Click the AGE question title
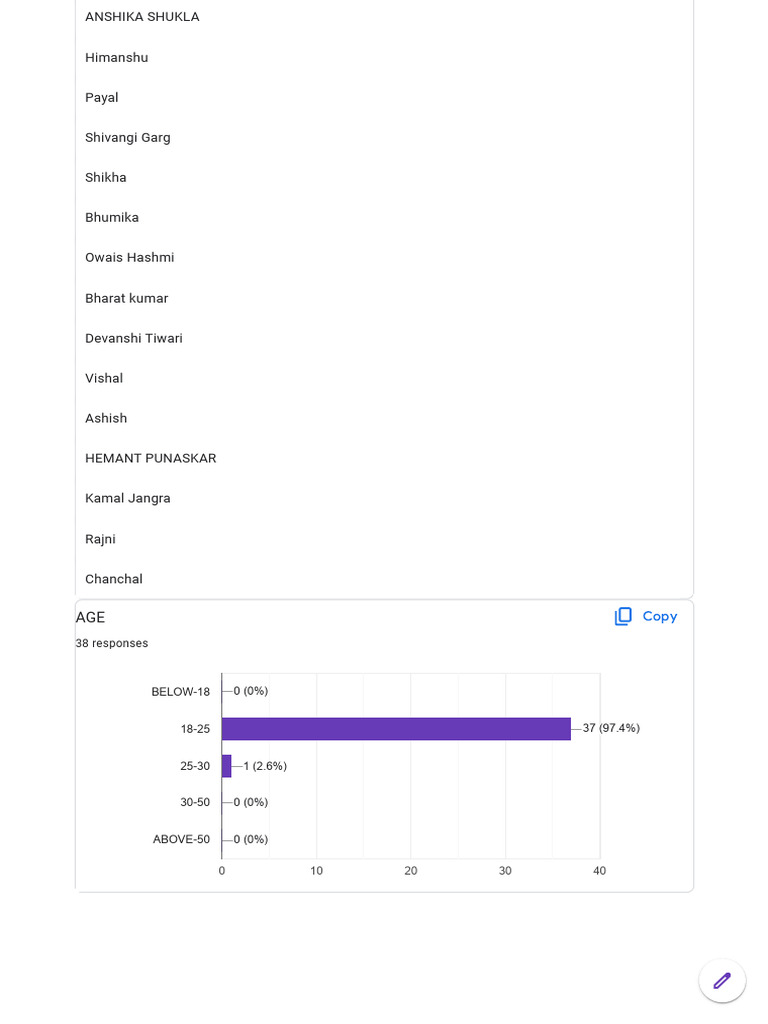The image size is (768, 1024). click(90, 618)
